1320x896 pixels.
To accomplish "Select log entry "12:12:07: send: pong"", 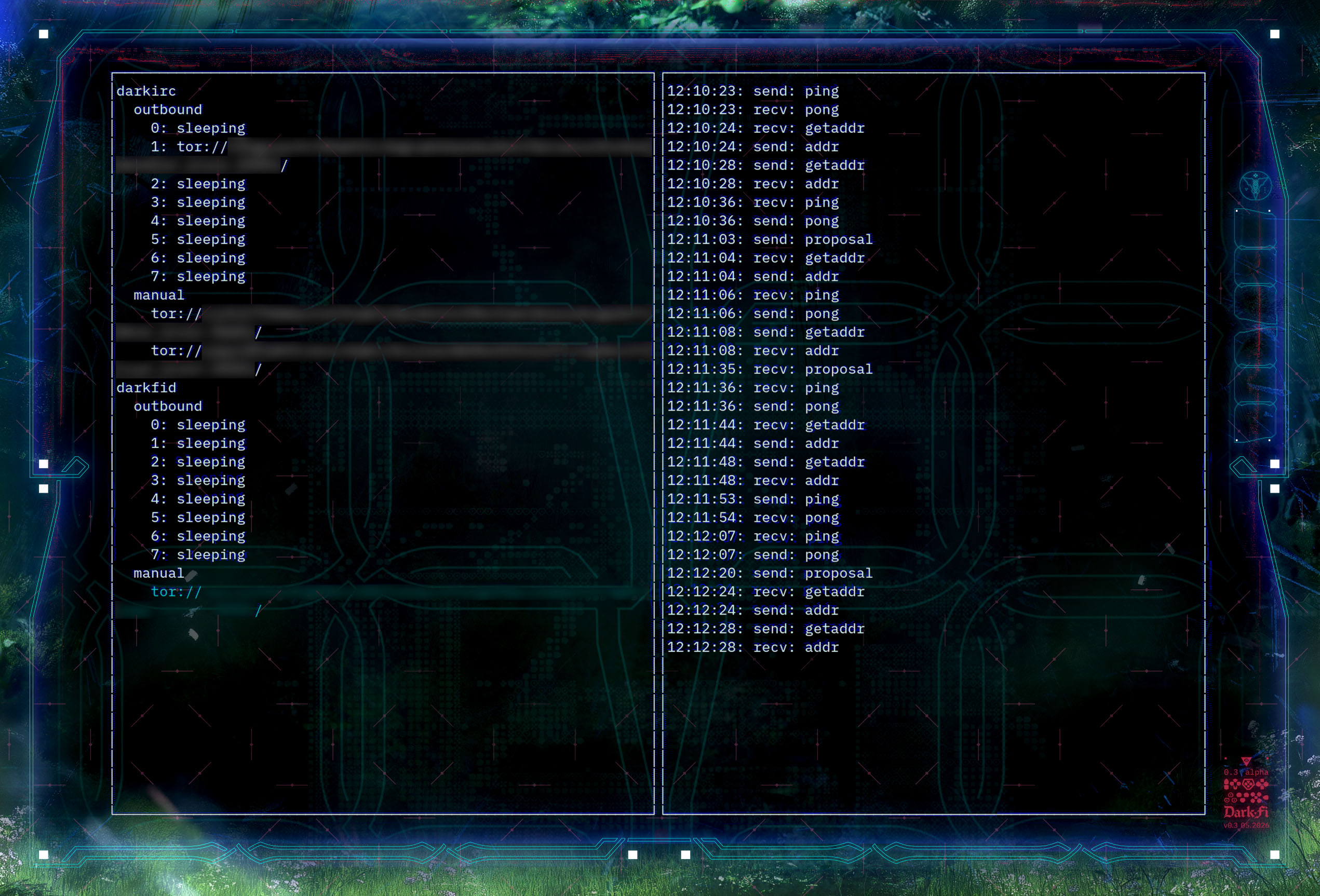I will (752, 555).
